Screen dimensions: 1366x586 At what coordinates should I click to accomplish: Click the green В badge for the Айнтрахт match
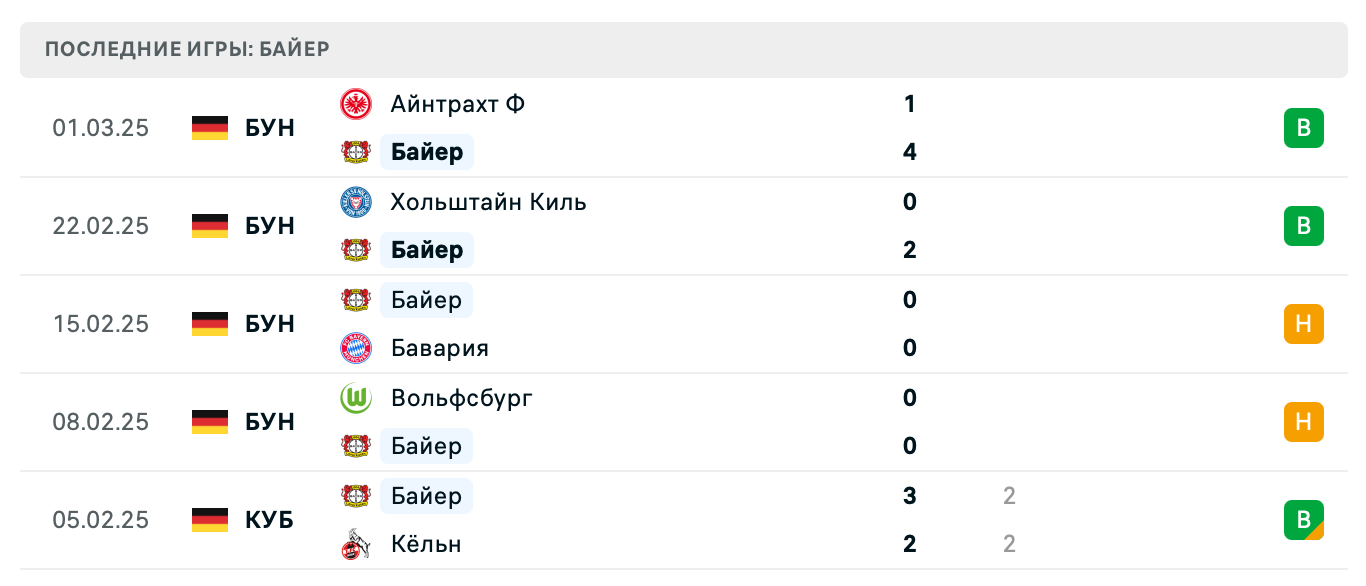[x=1303, y=128]
